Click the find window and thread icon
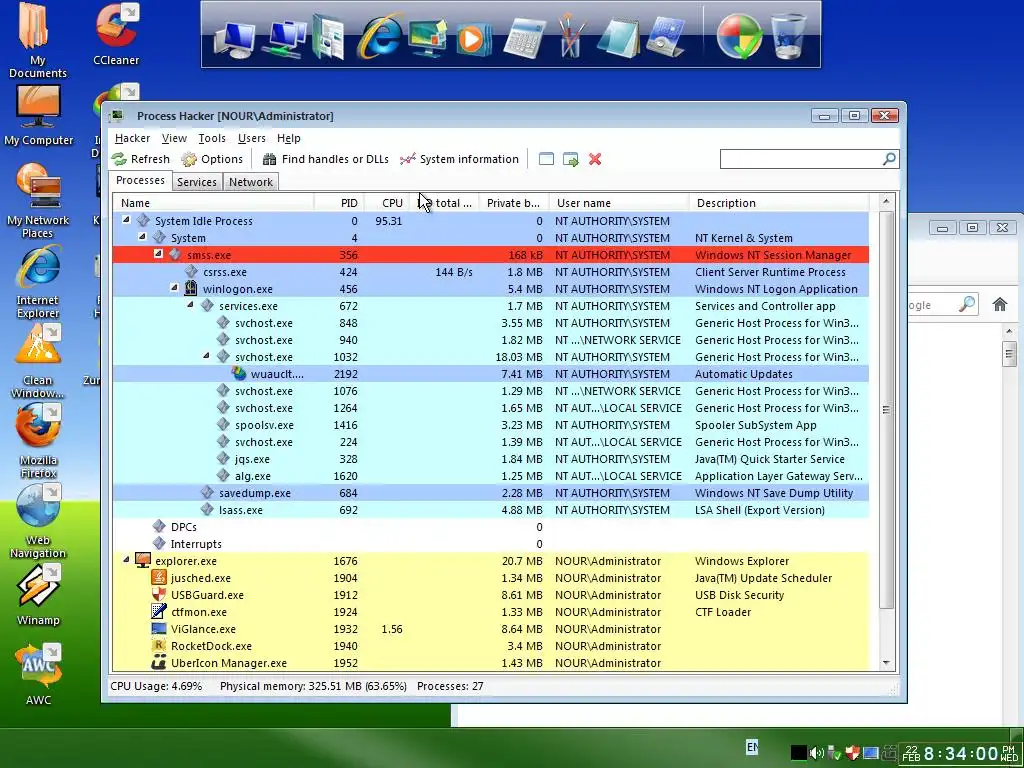 coord(571,159)
